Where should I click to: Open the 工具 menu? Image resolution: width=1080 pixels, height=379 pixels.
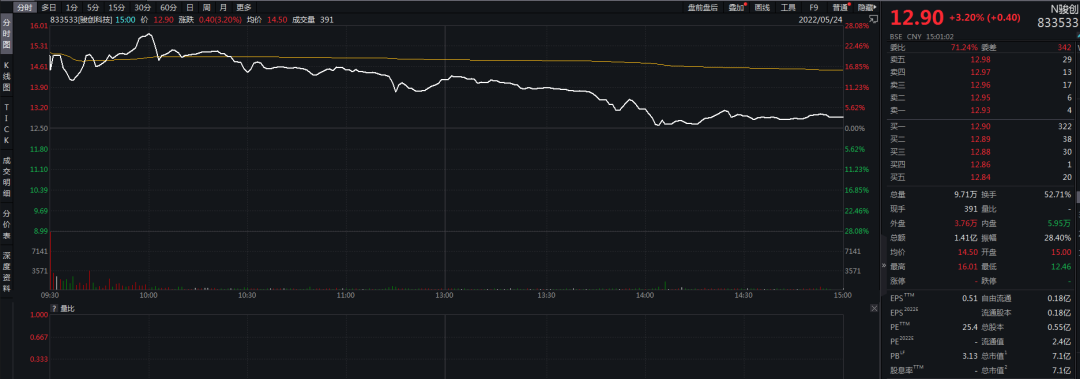click(788, 8)
